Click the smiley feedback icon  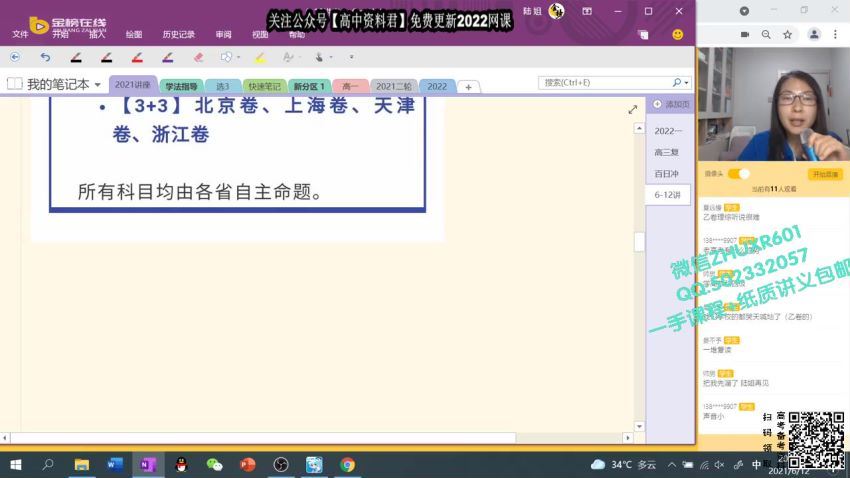(678, 35)
